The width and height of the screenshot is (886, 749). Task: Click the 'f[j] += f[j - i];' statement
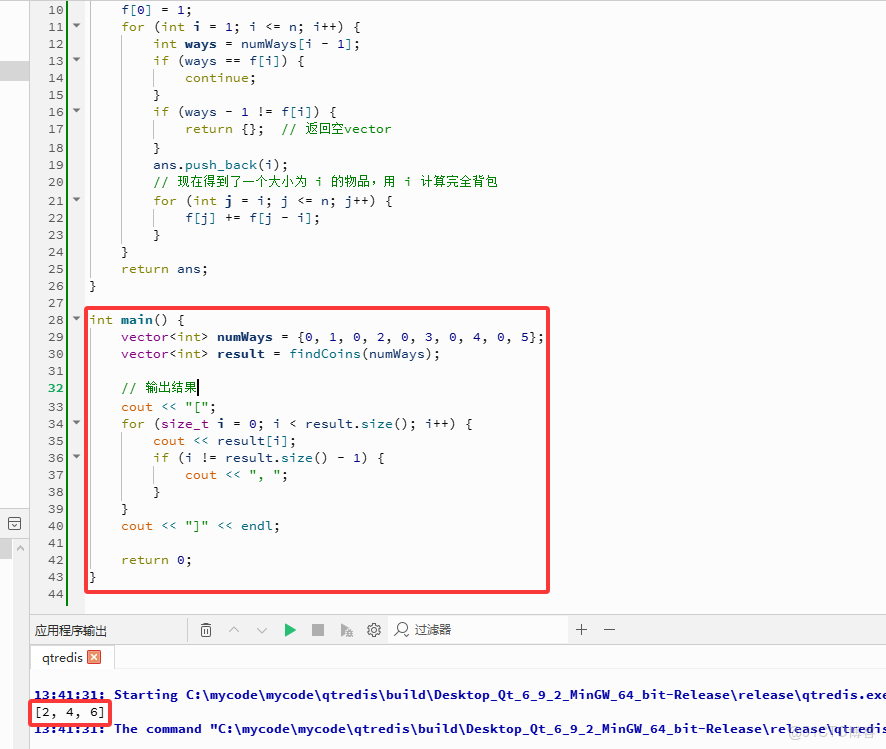point(253,218)
